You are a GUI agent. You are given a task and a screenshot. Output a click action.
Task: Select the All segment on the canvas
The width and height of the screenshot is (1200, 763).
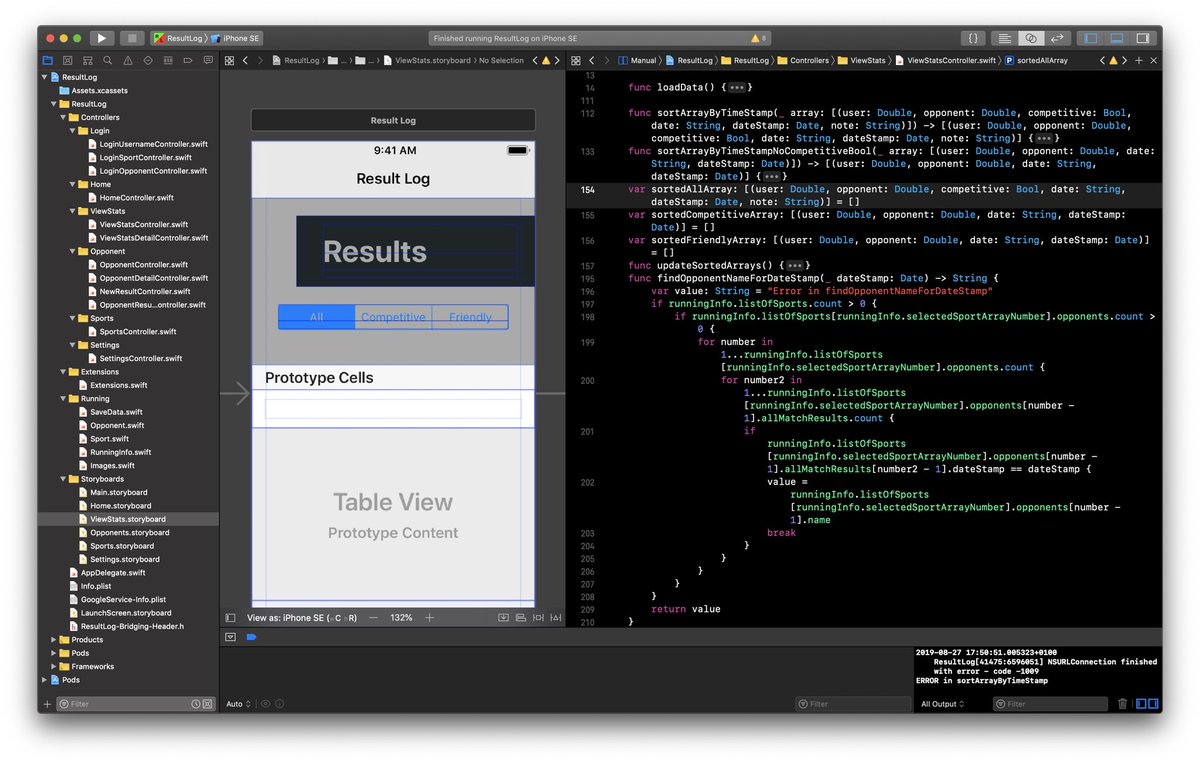pos(316,317)
